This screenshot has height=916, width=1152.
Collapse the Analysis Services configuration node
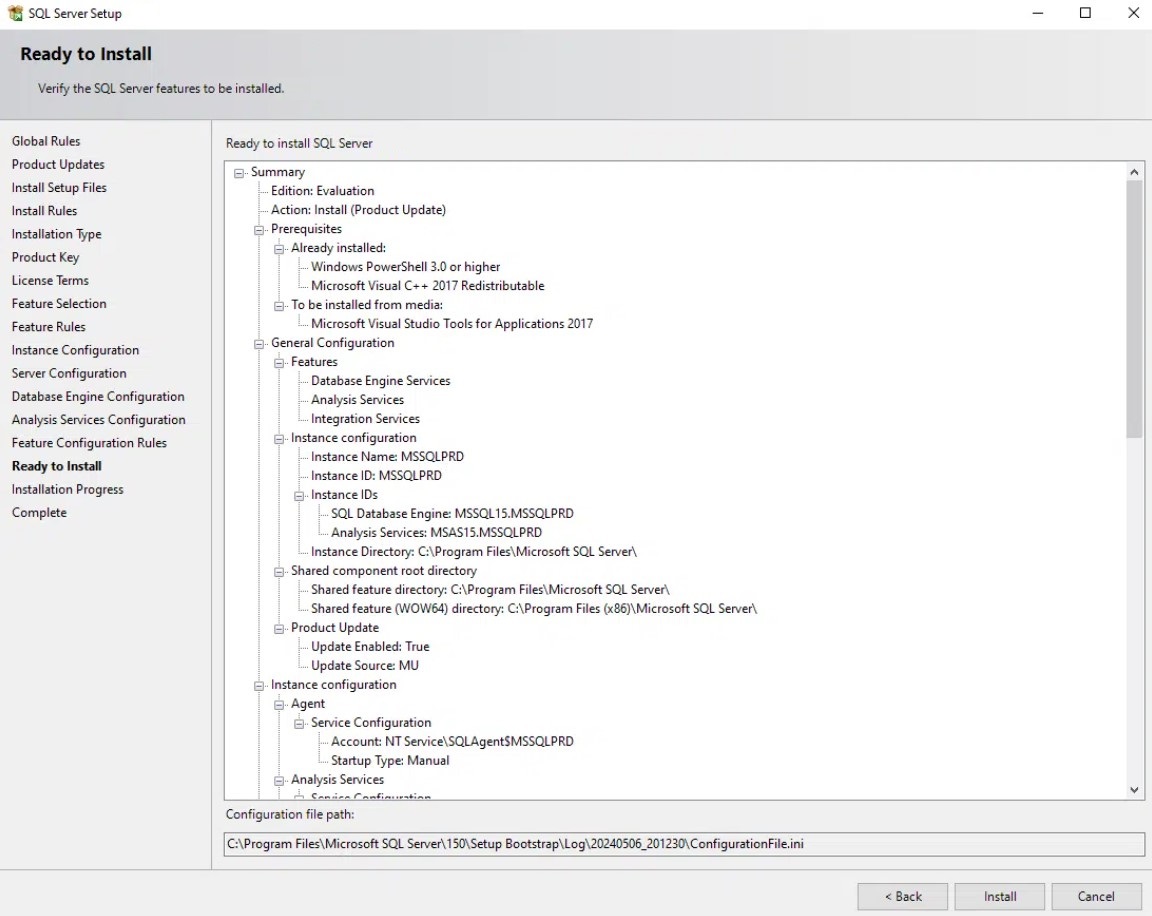[x=279, y=781]
